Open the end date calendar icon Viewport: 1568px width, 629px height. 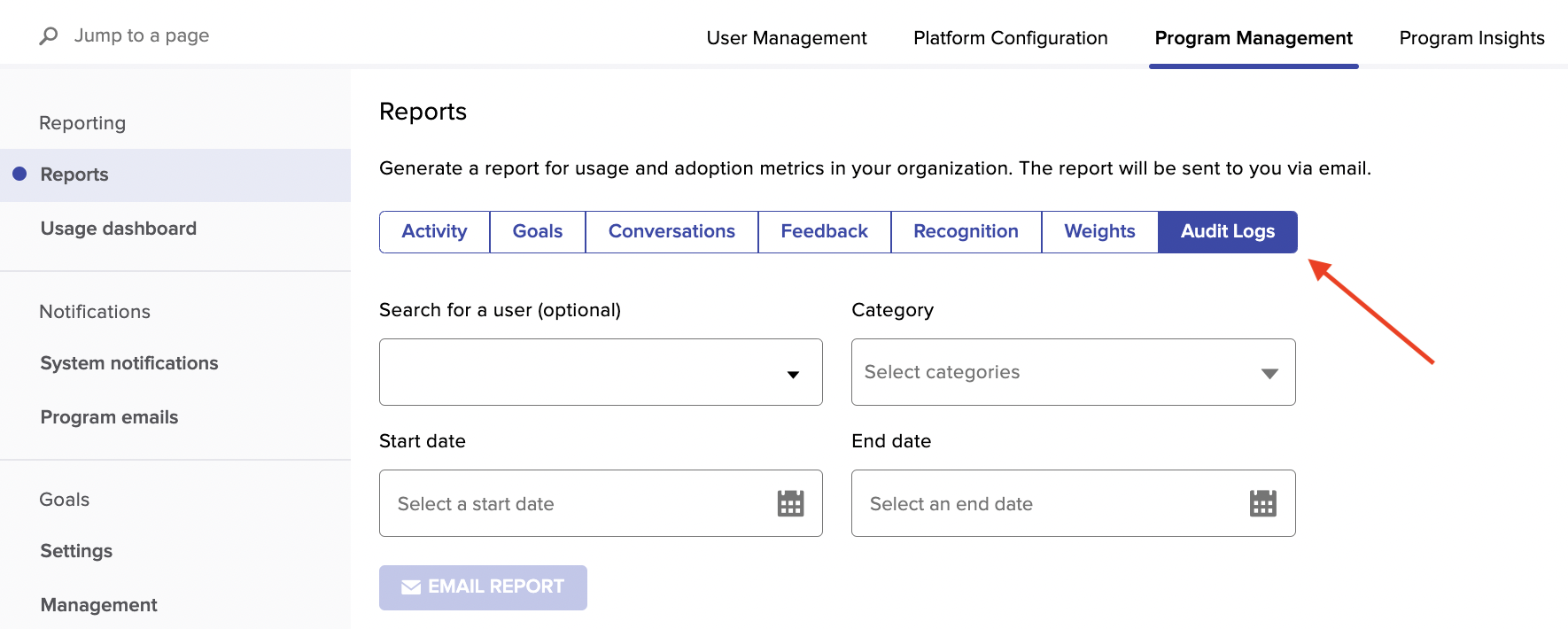pos(1262,503)
